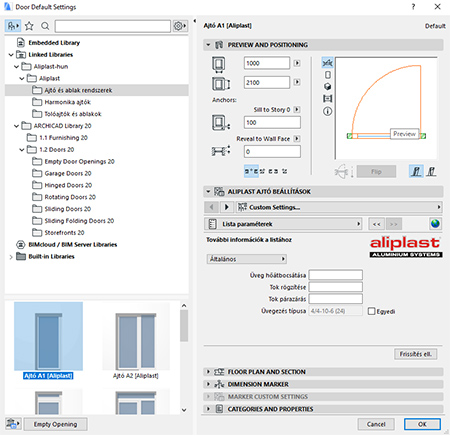
Task: Open the globe web link icon
Action: (435, 224)
